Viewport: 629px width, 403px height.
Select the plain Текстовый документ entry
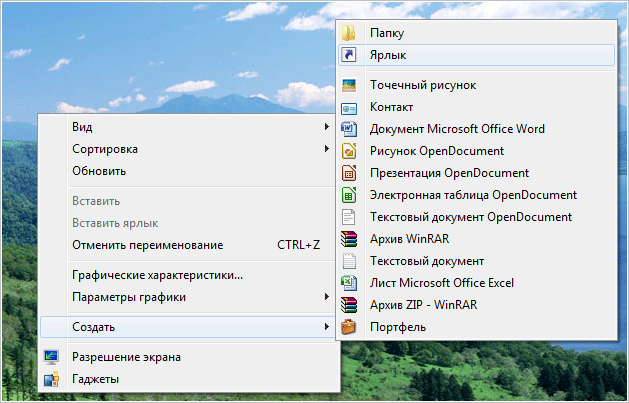(477, 261)
